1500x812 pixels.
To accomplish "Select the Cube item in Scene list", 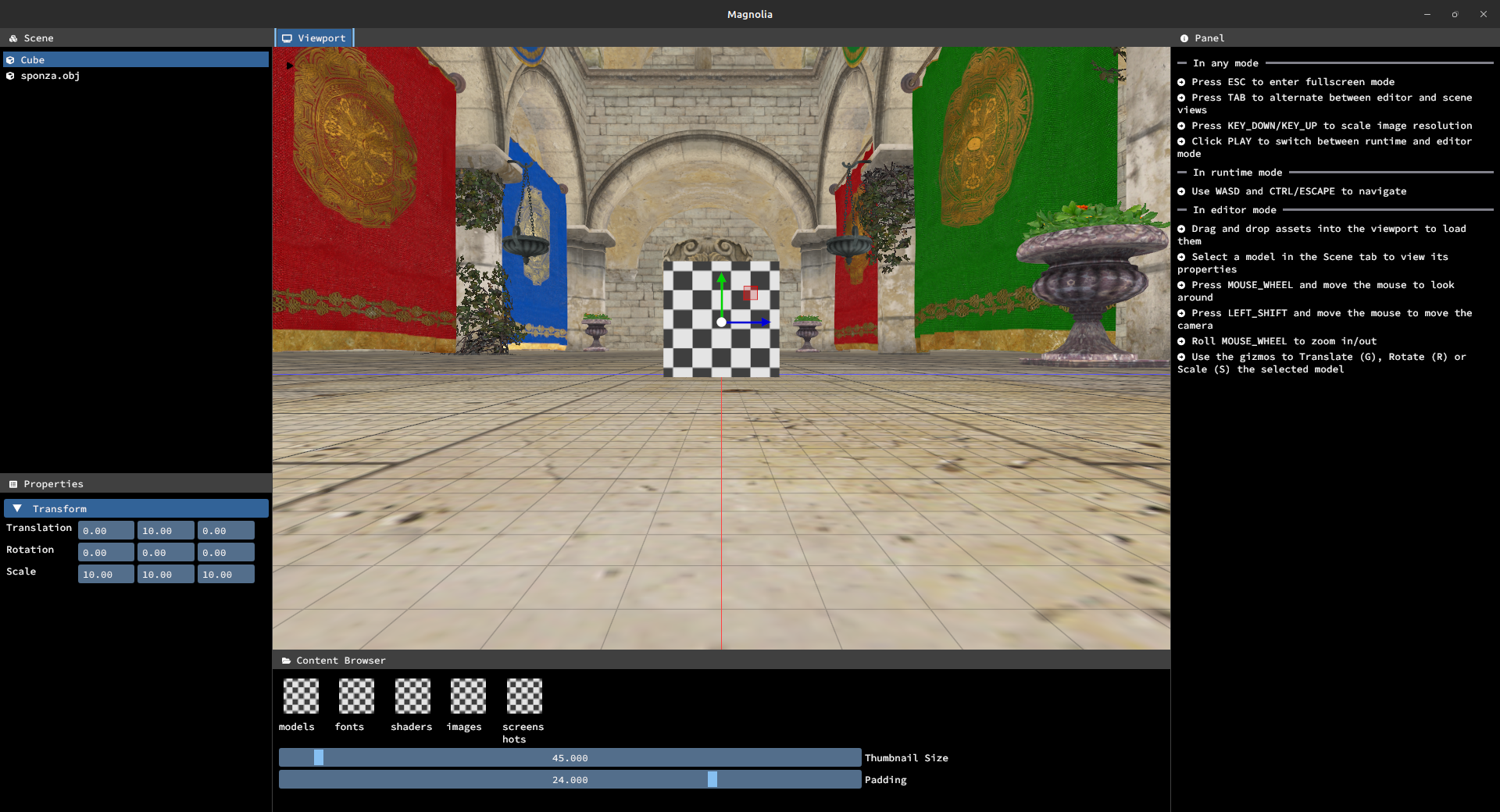I will (136, 59).
